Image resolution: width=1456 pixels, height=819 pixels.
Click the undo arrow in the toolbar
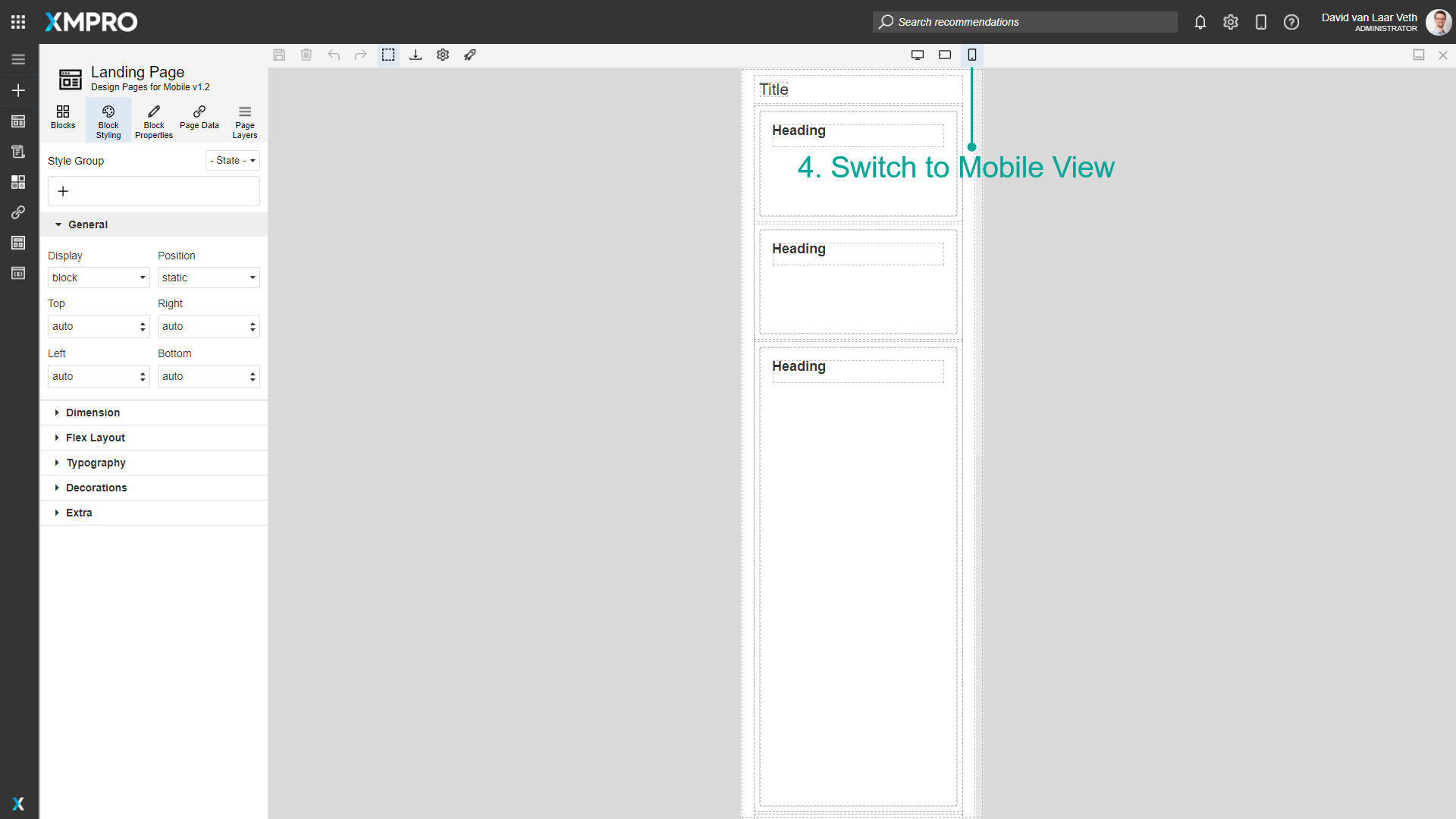pos(334,55)
